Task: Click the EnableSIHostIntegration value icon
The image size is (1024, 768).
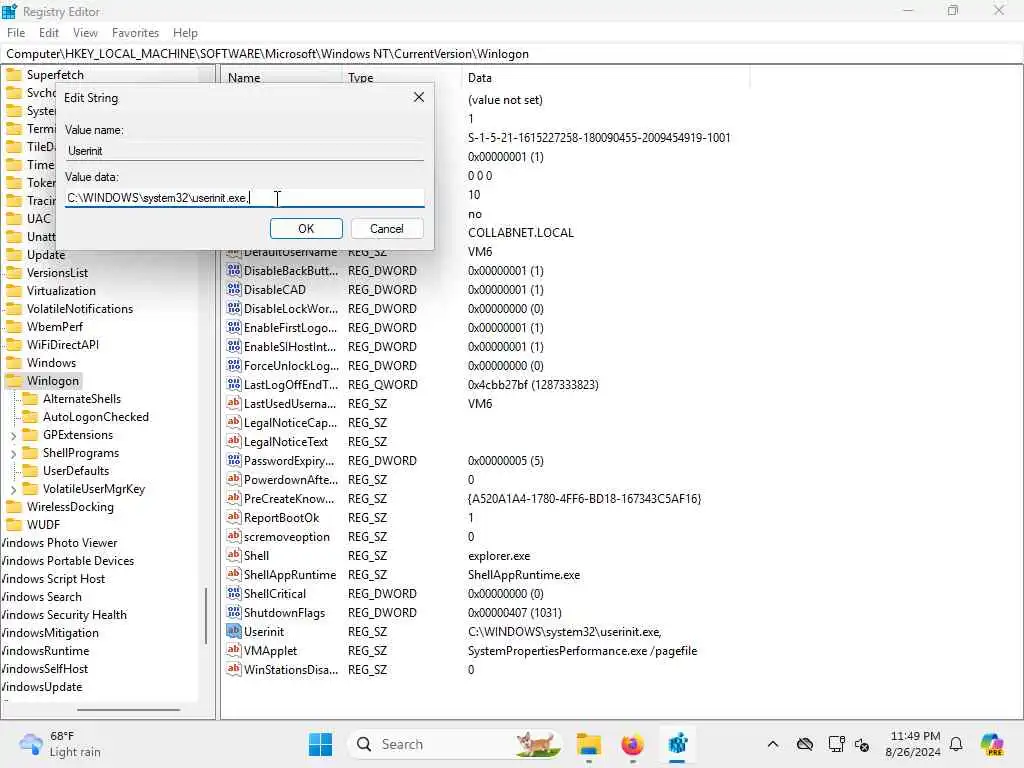Action: (x=234, y=346)
